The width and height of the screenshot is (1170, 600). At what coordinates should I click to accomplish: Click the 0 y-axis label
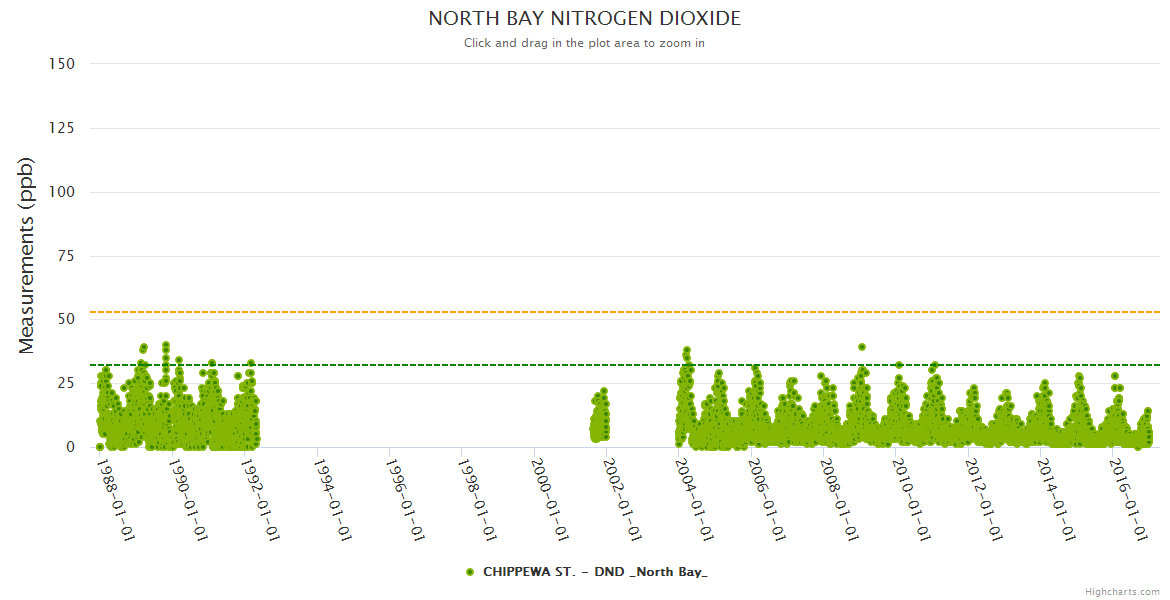click(x=70, y=447)
